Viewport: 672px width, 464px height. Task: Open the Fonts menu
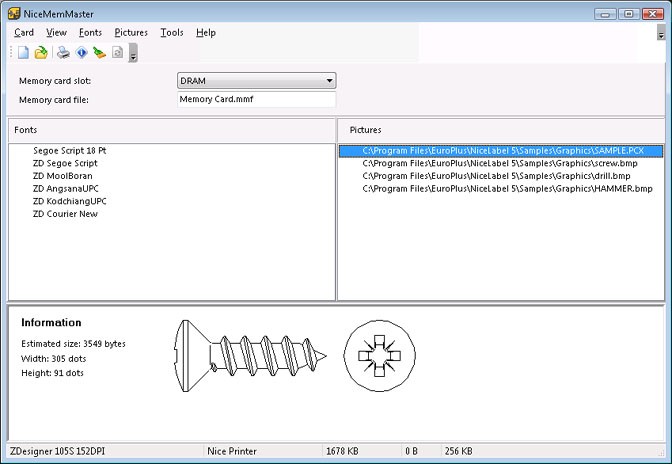click(90, 33)
